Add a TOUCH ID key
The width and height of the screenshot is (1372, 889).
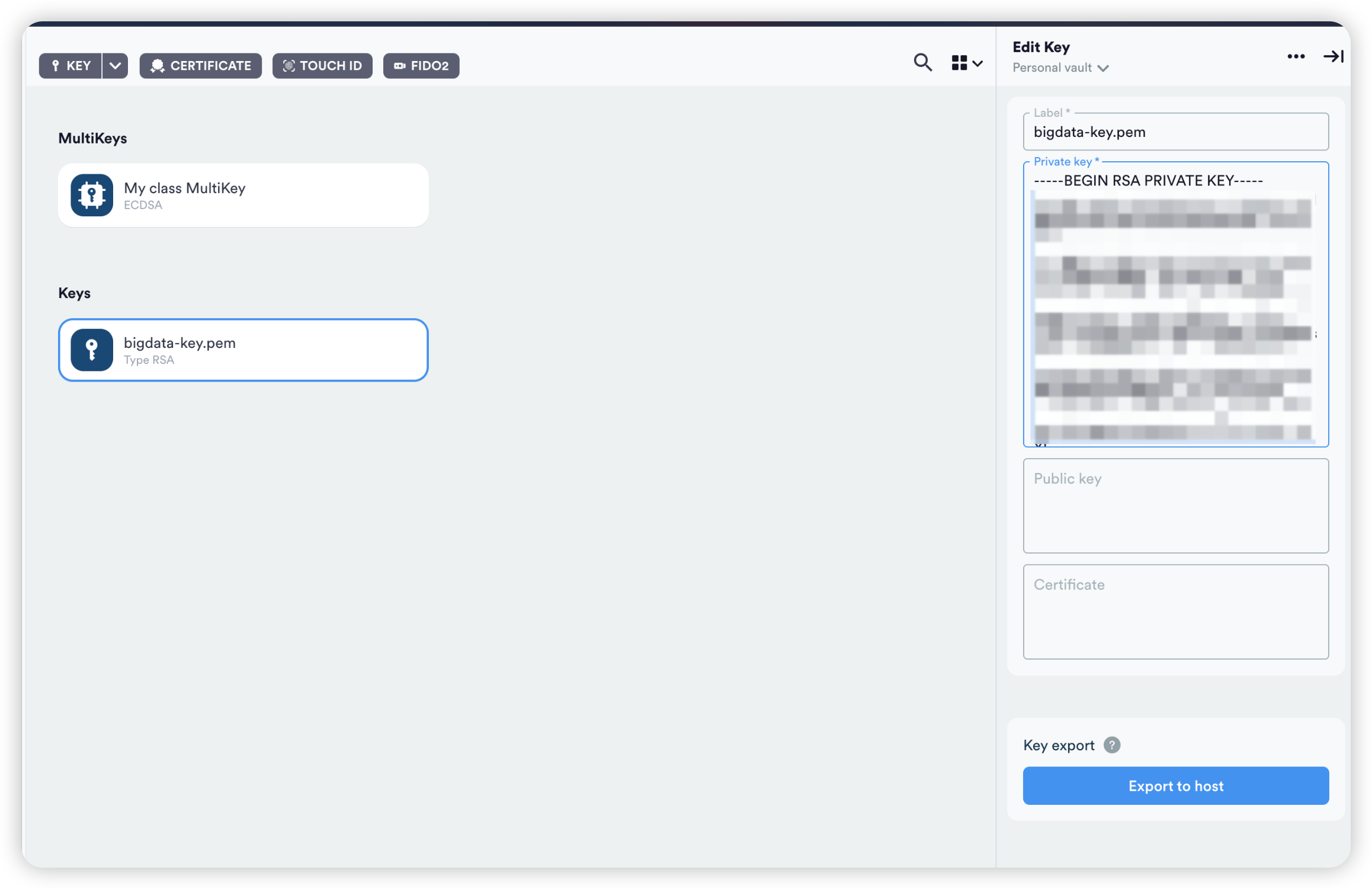pyautogui.click(x=322, y=66)
